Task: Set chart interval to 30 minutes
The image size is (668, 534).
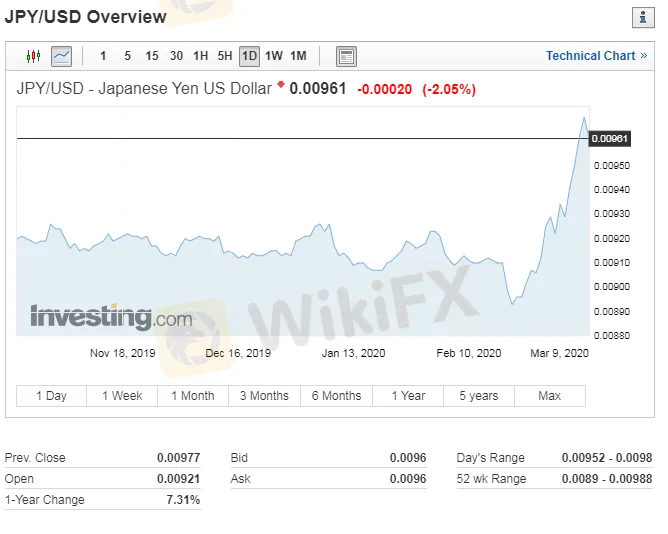Action: pyautogui.click(x=176, y=56)
